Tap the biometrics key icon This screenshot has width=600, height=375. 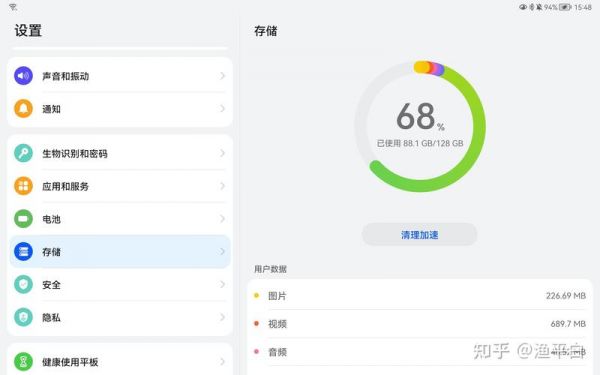coord(23,153)
